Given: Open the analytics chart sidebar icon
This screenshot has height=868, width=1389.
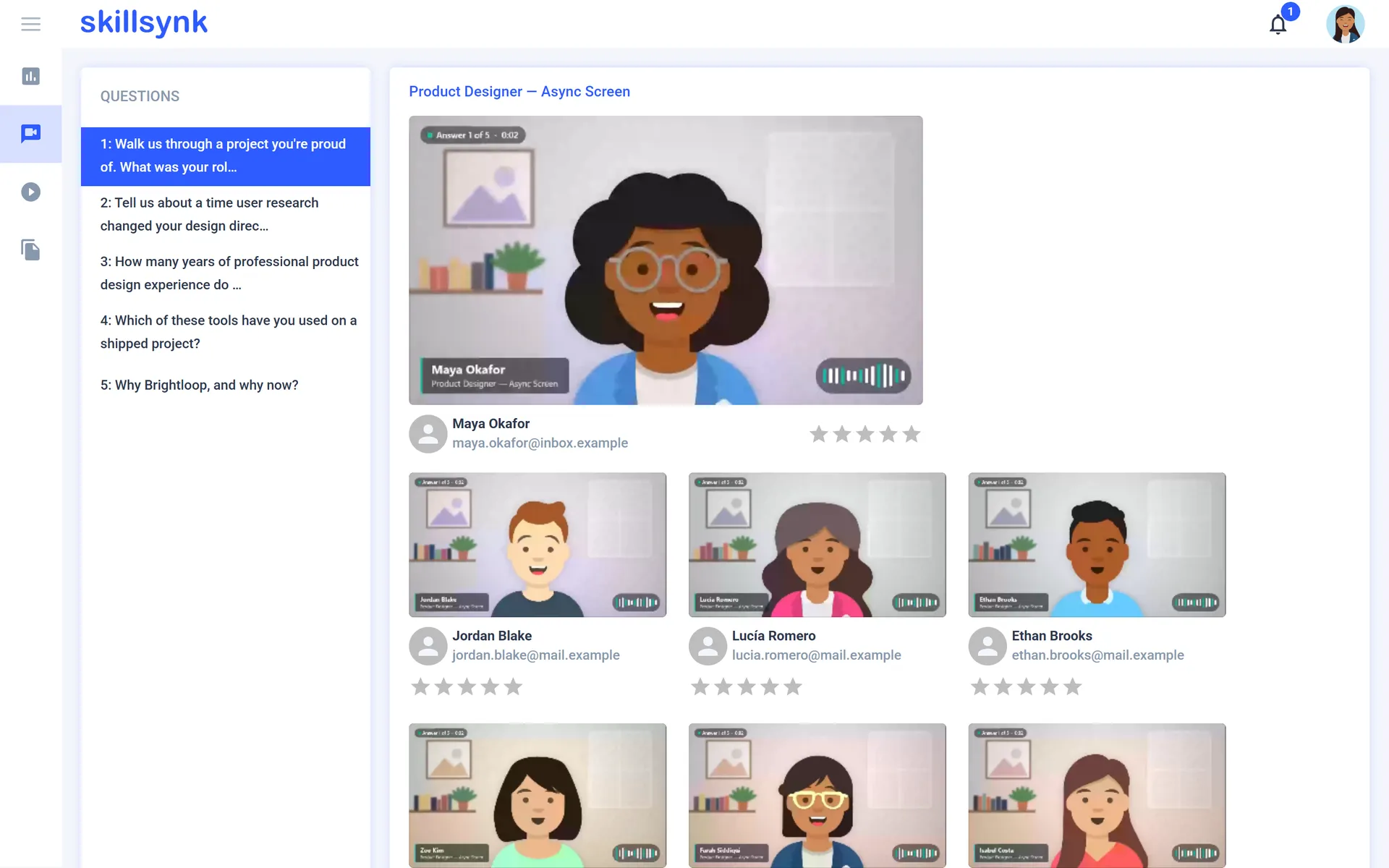Looking at the screenshot, I should (x=30, y=76).
